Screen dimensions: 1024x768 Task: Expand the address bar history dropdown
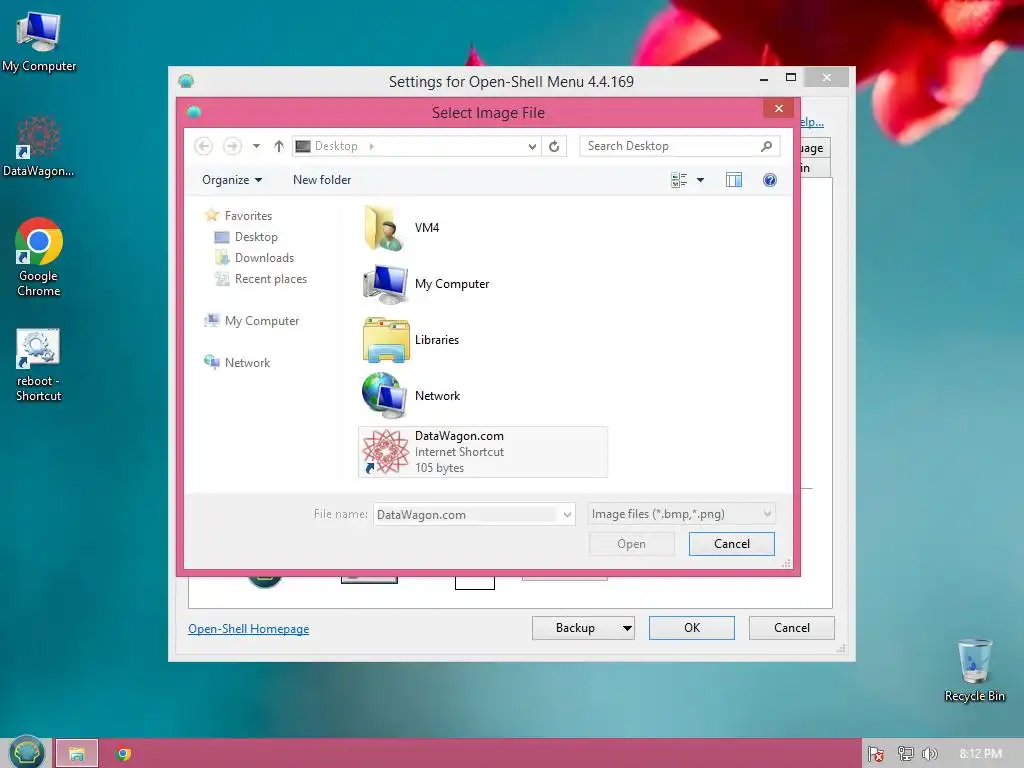point(532,146)
